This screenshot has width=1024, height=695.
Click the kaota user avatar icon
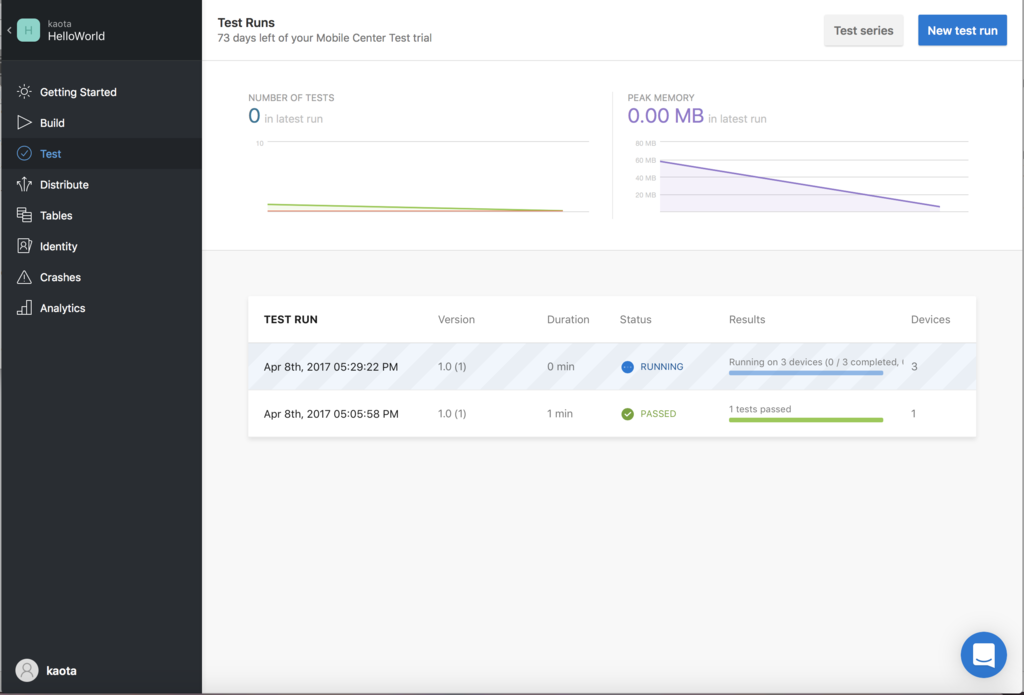coord(27,670)
